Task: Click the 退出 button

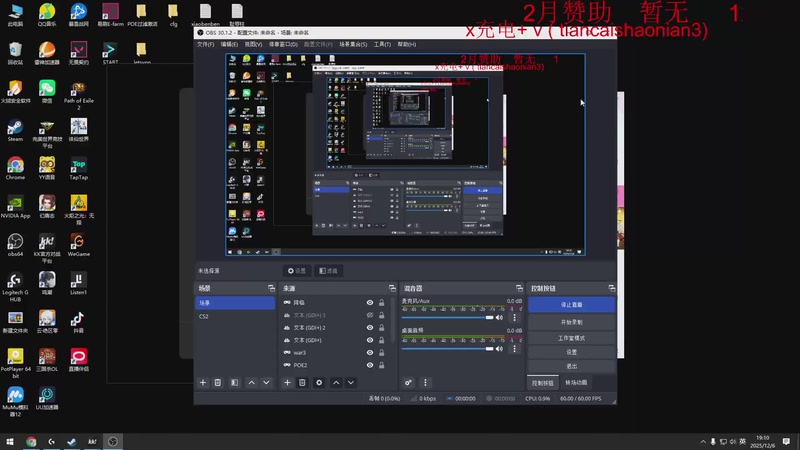Action: pos(571,366)
